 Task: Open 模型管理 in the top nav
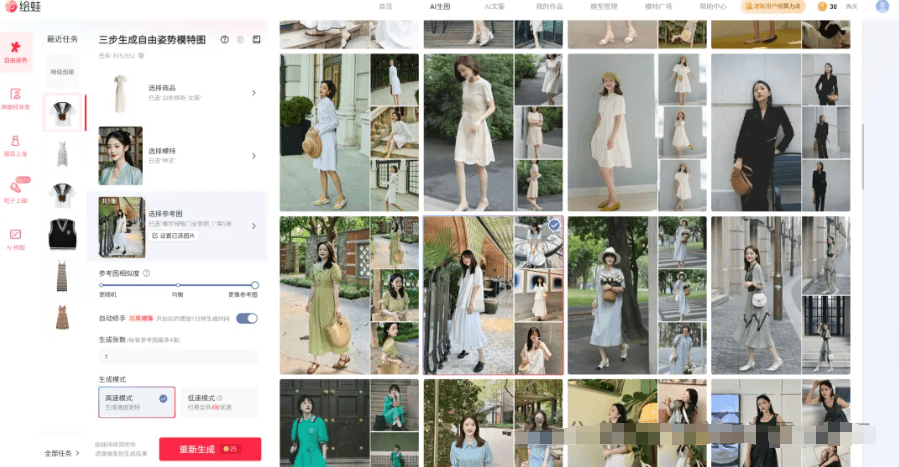(x=604, y=6)
